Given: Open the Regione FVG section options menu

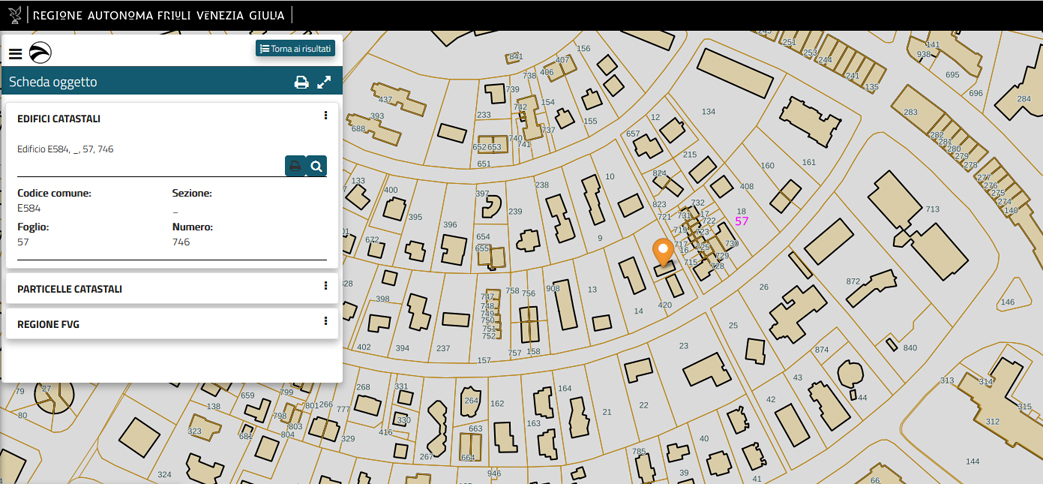Looking at the screenshot, I should (325, 322).
